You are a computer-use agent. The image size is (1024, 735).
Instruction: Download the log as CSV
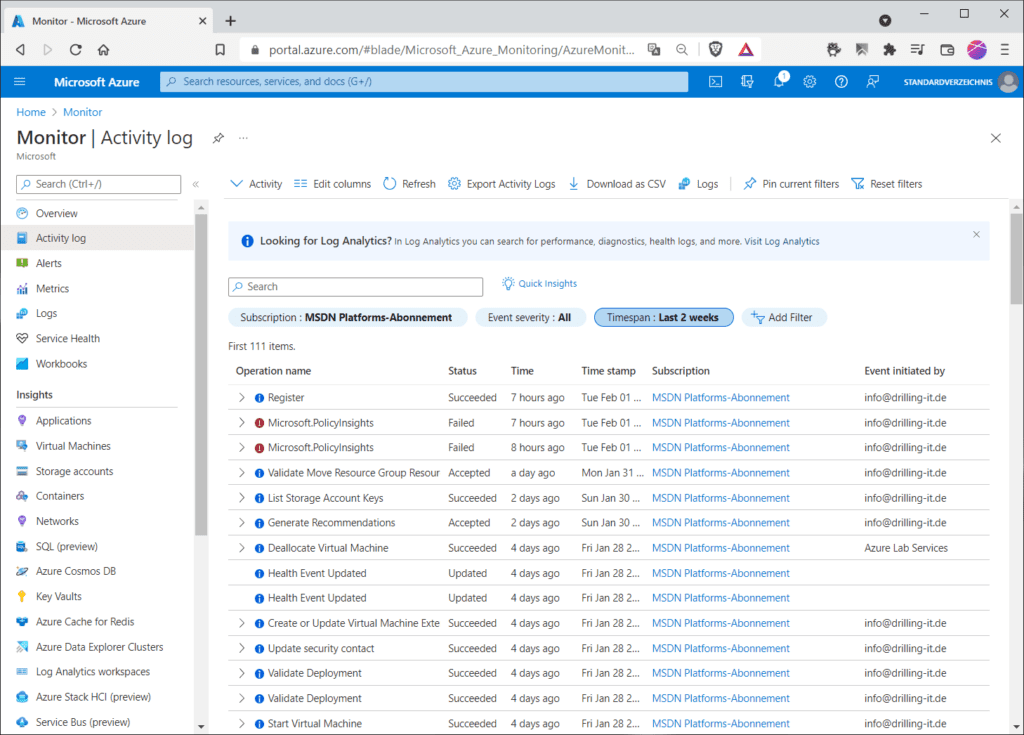617,184
